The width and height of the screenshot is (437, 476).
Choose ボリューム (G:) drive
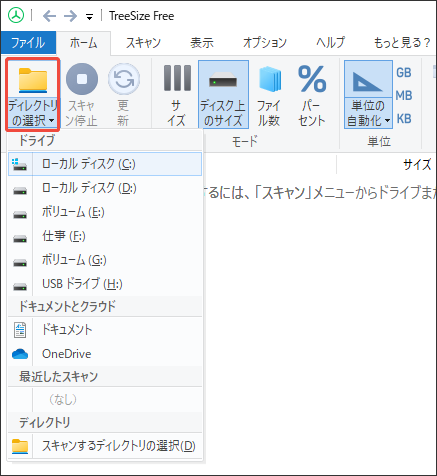click(105, 260)
